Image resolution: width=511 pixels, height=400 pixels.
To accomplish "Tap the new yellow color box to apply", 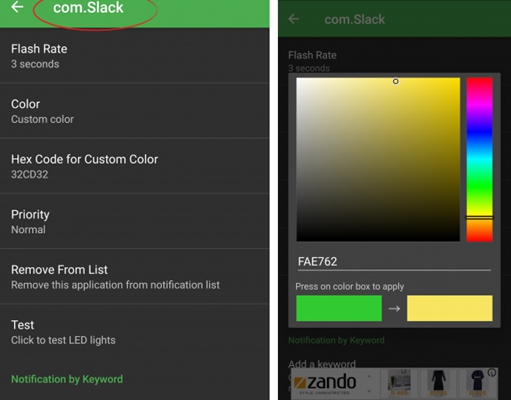I will click(450, 308).
